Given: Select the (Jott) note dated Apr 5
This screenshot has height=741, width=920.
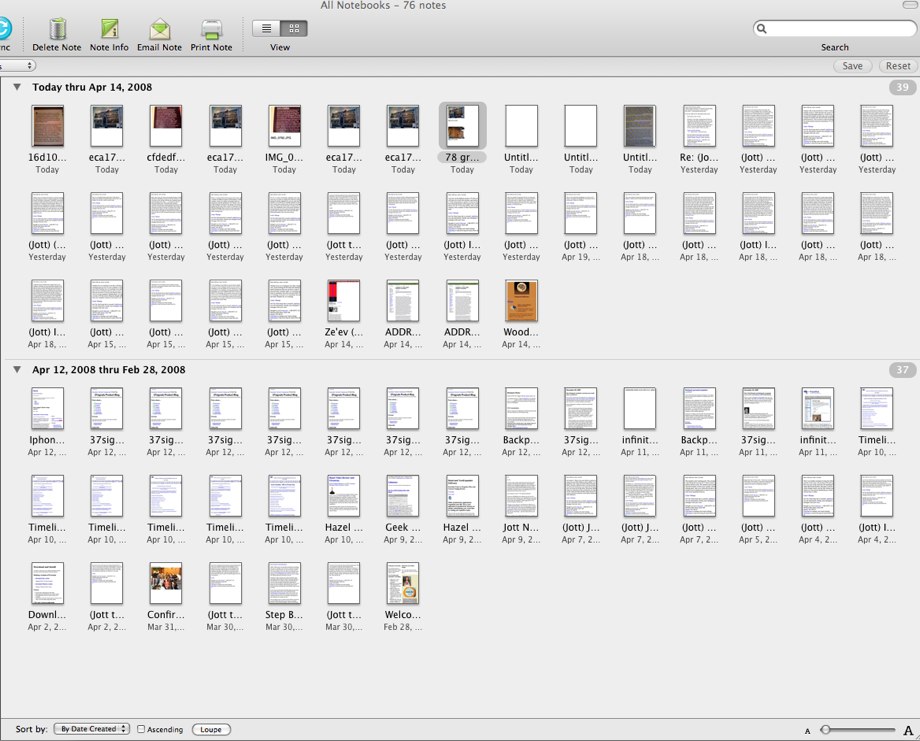Looking at the screenshot, I should point(759,496).
